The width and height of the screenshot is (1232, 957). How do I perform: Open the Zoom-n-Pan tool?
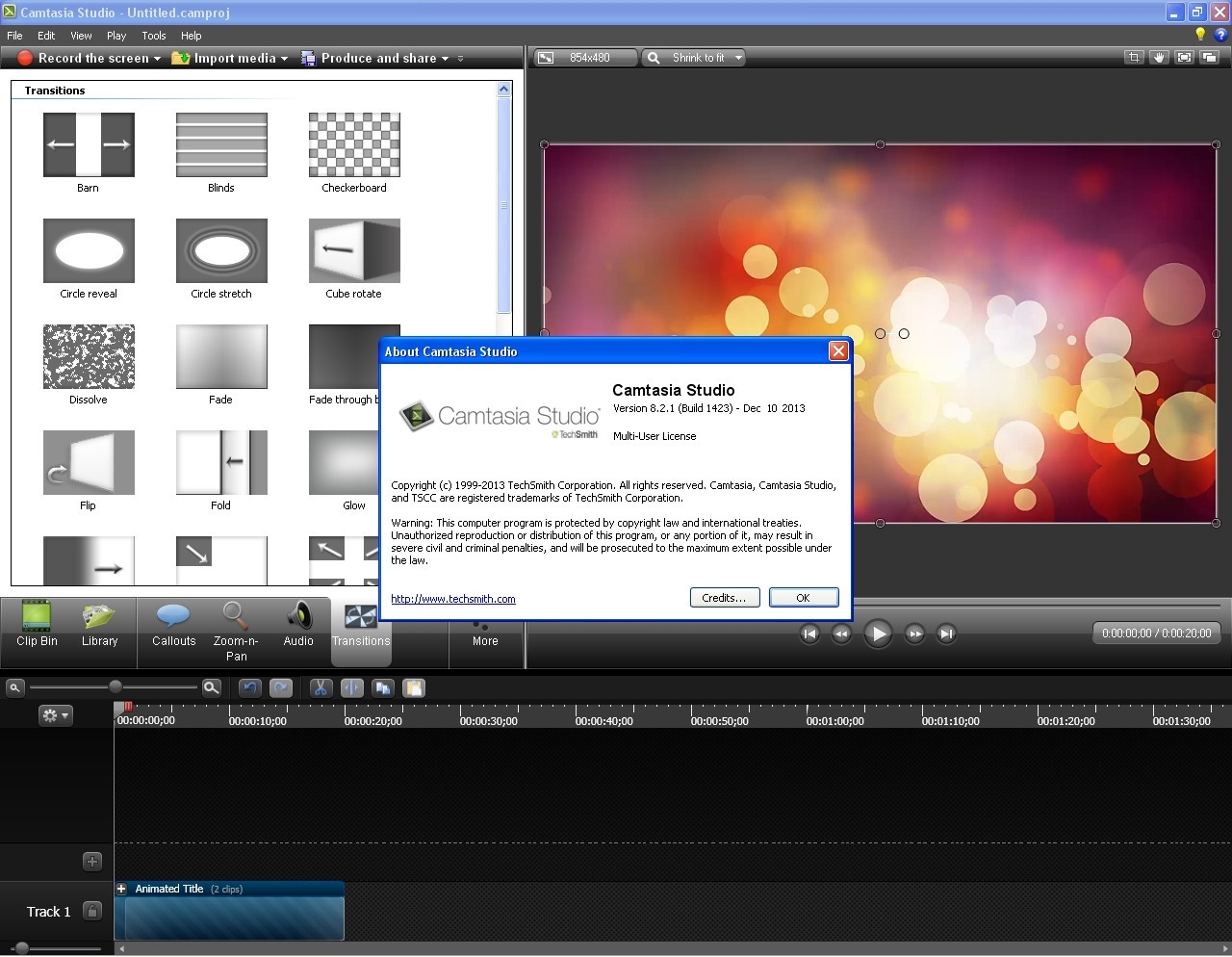tap(236, 631)
